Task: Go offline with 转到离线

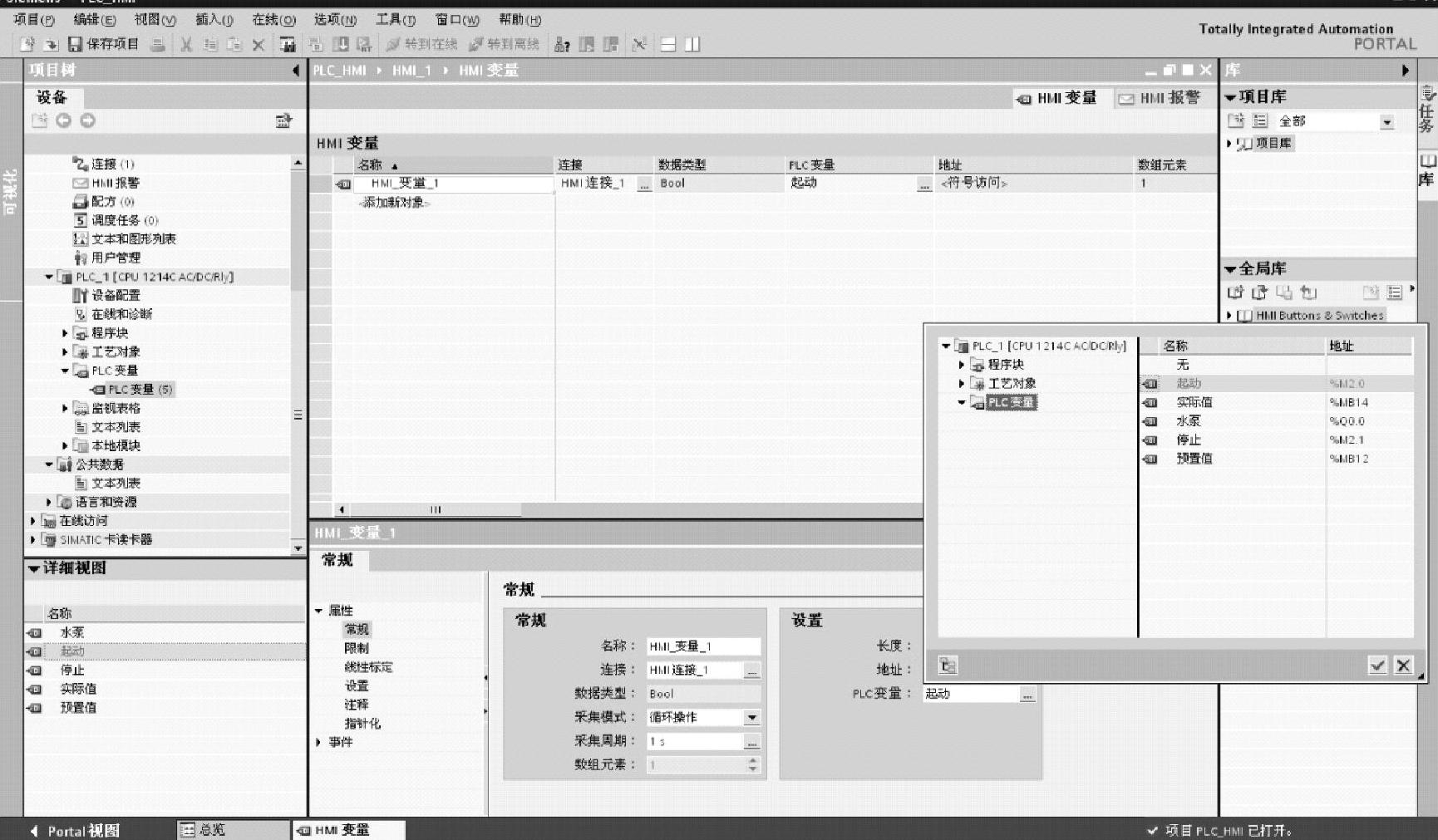Action: click(504, 44)
